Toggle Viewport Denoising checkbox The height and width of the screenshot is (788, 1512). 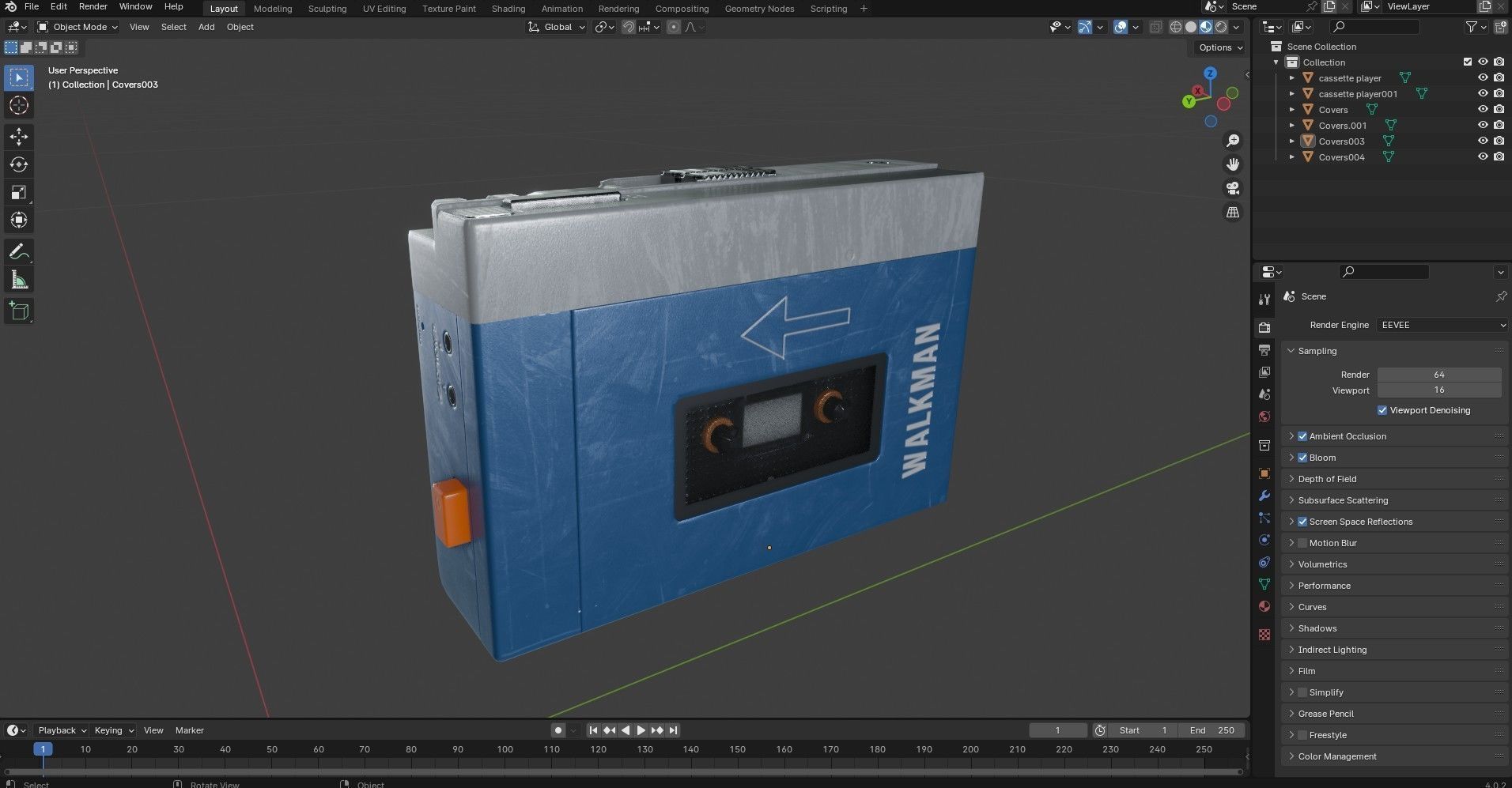click(x=1382, y=410)
